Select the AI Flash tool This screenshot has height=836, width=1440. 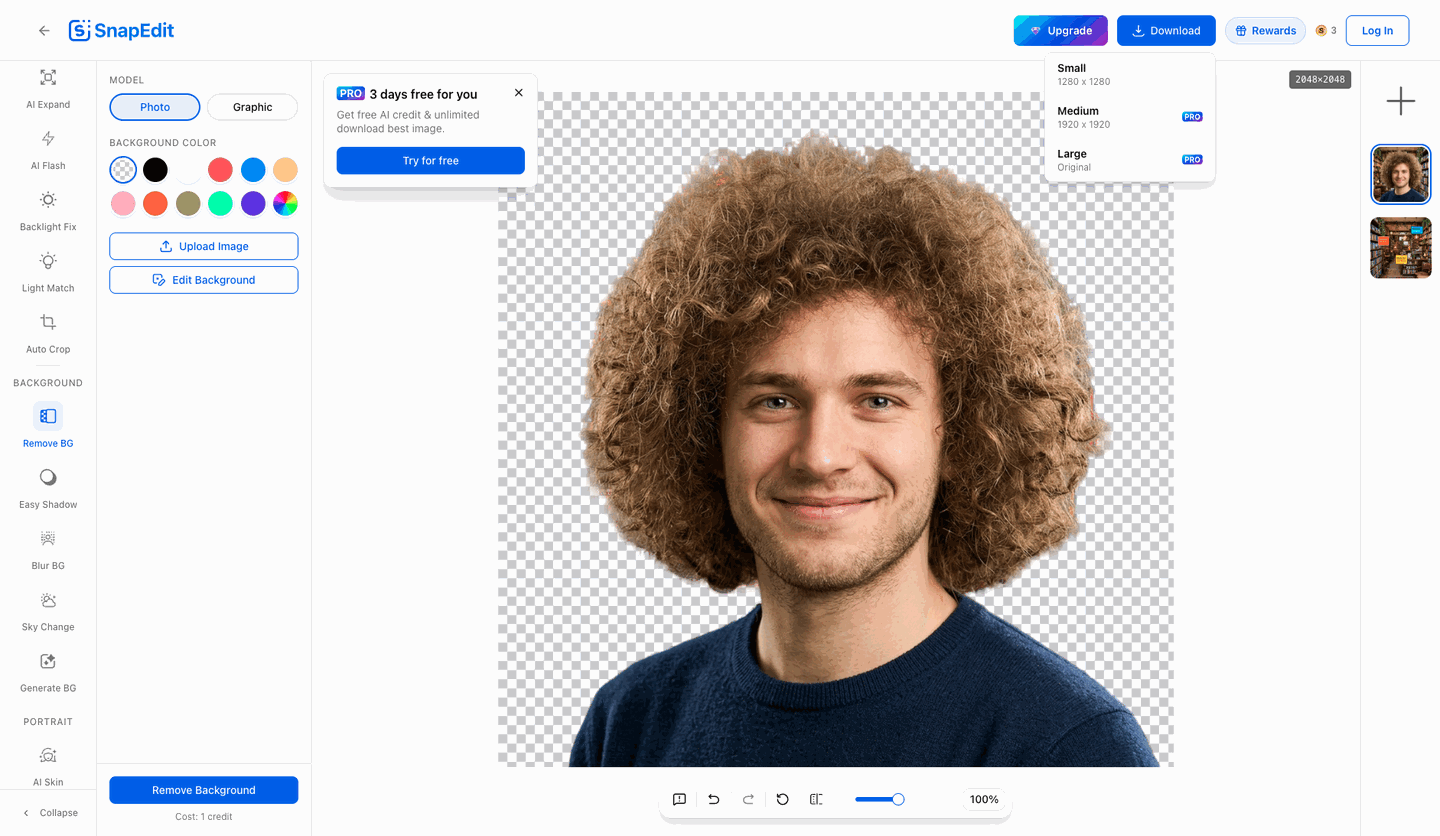click(48, 150)
